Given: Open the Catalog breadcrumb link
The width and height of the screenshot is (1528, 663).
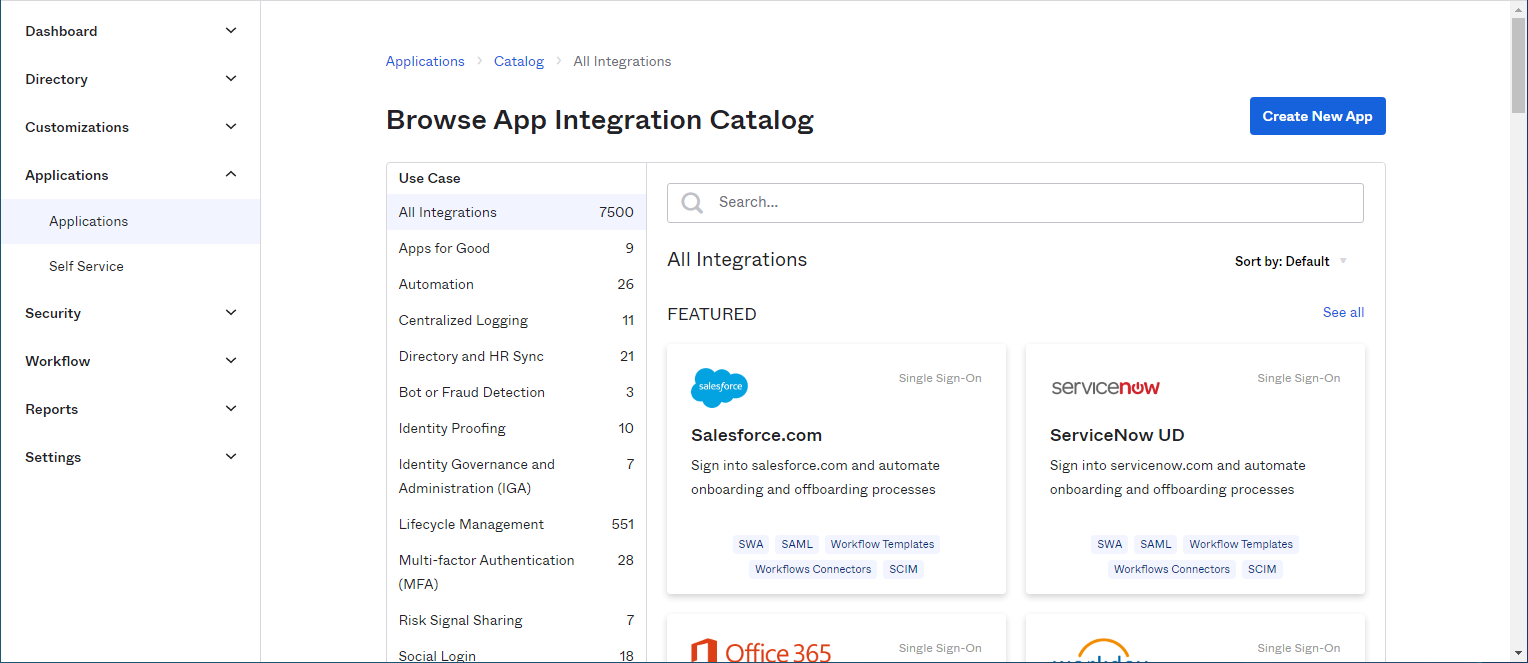Looking at the screenshot, I should [519, 61].
